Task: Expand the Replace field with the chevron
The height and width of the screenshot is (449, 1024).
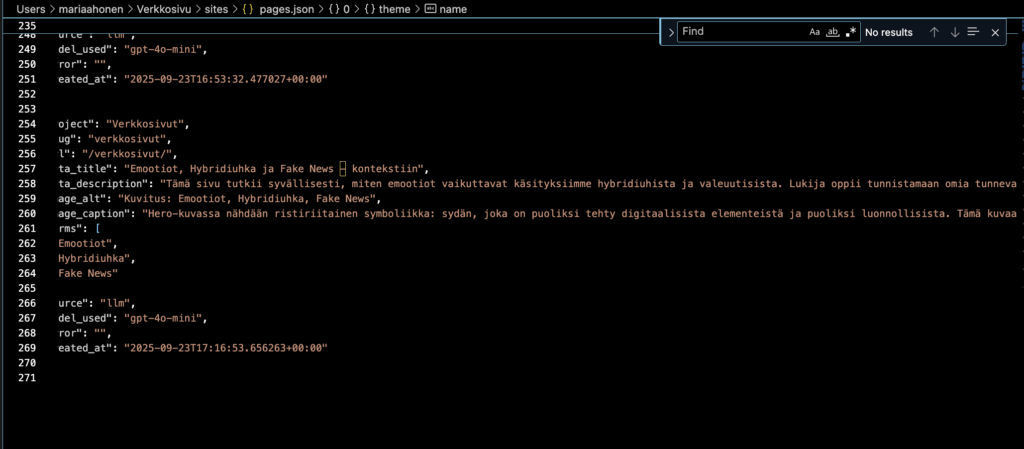Action: click(x=671, y=32)
